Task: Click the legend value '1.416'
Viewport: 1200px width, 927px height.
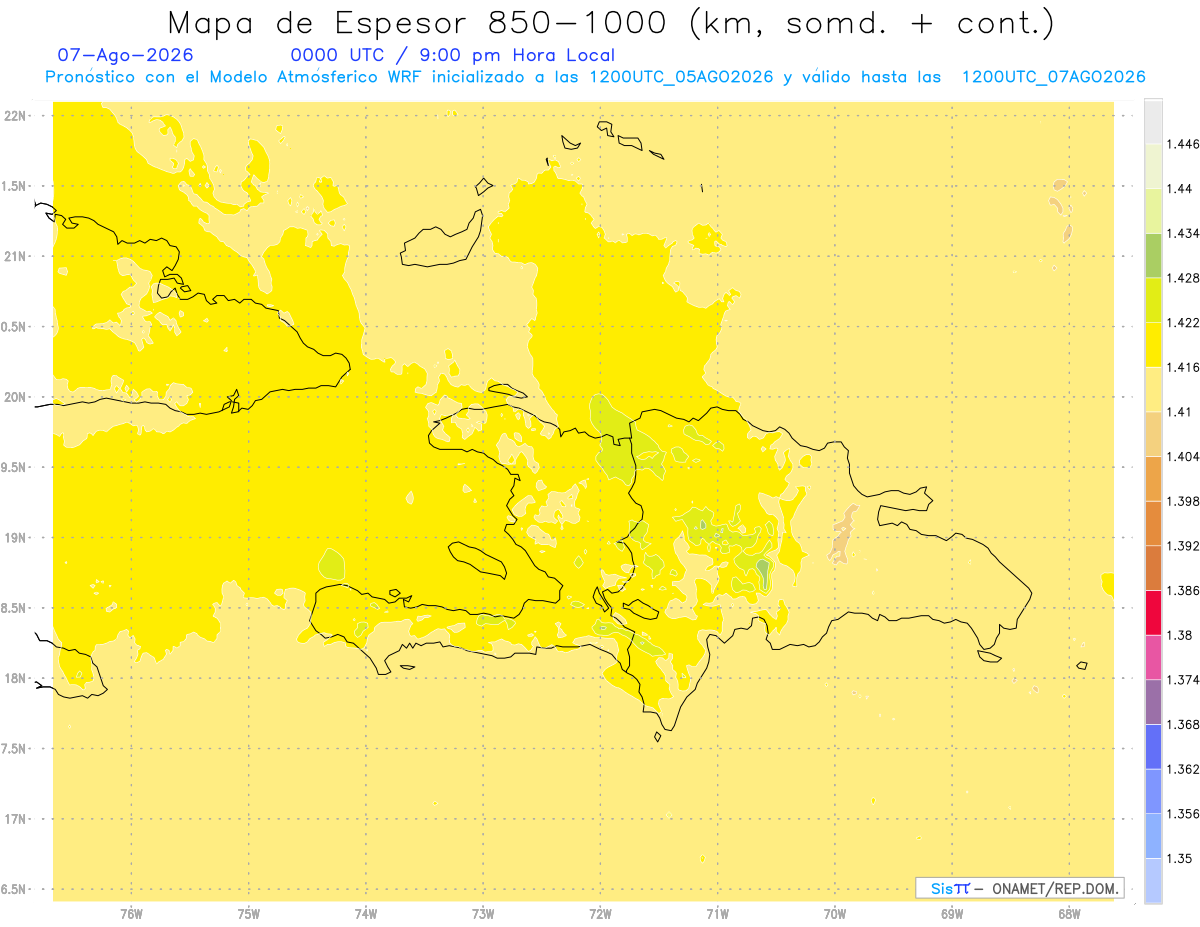Action: (1184, 367)
